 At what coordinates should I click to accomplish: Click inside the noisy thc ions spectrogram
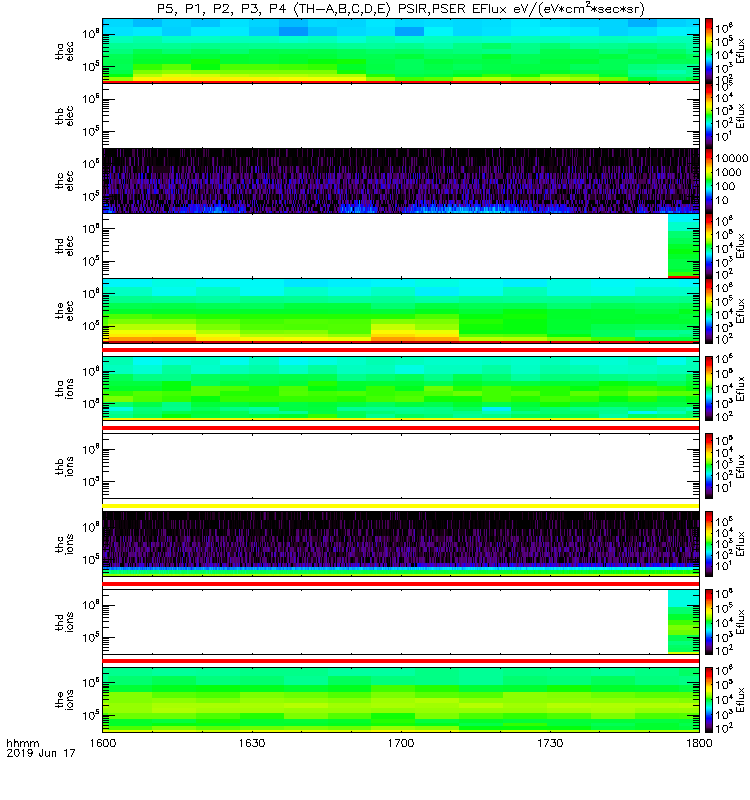[x=401, y=544]
